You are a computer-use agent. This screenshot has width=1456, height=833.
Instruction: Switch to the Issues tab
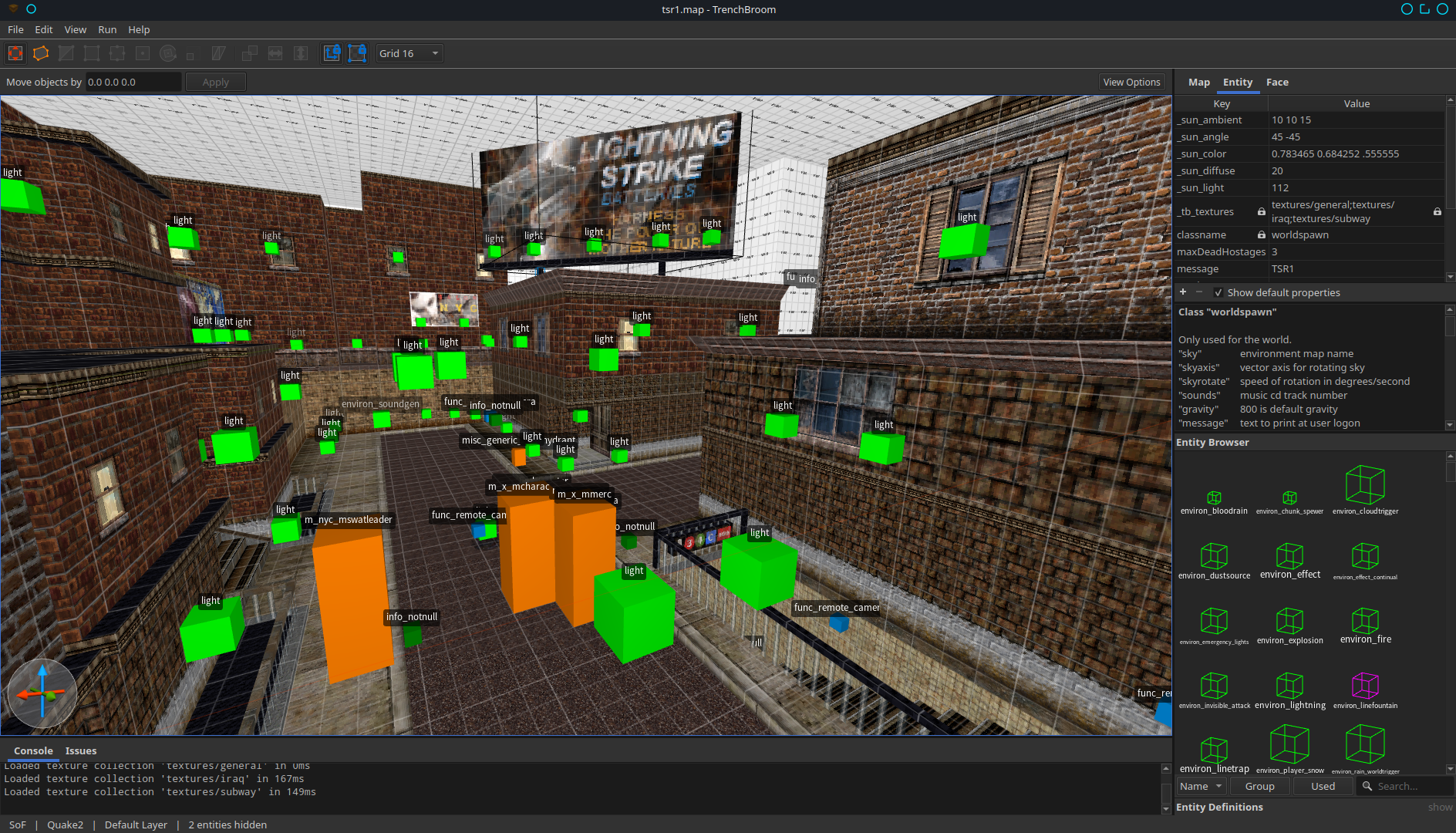[x=81, y=750]
